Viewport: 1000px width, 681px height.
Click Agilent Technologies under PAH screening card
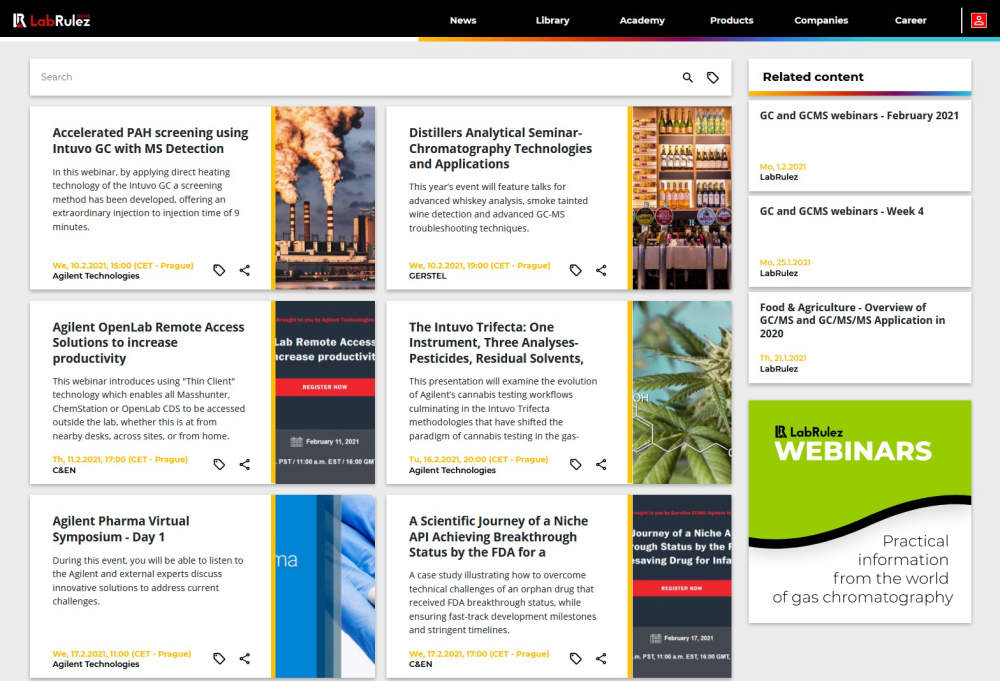pos(96,276)
